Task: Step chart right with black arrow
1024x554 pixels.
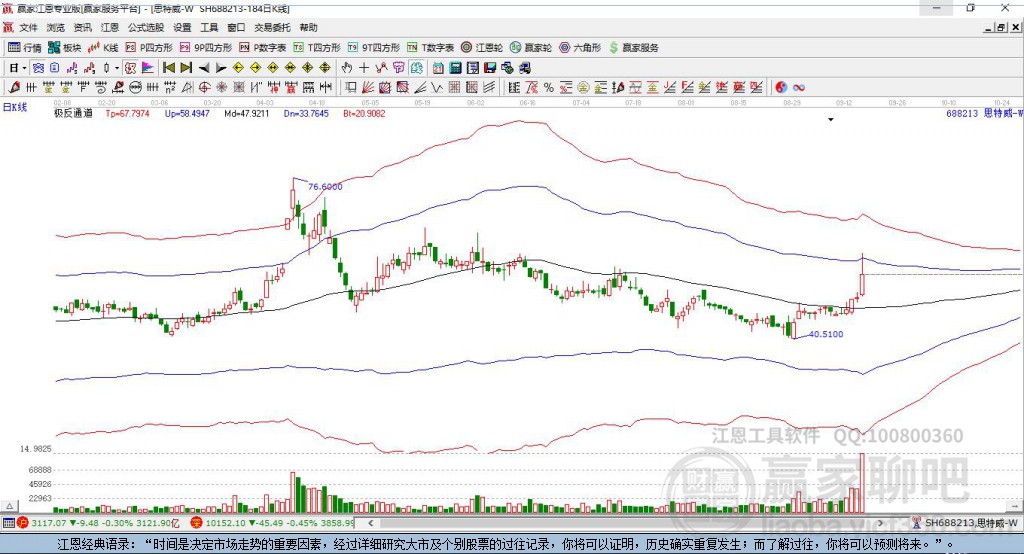Action: [221, 68]
